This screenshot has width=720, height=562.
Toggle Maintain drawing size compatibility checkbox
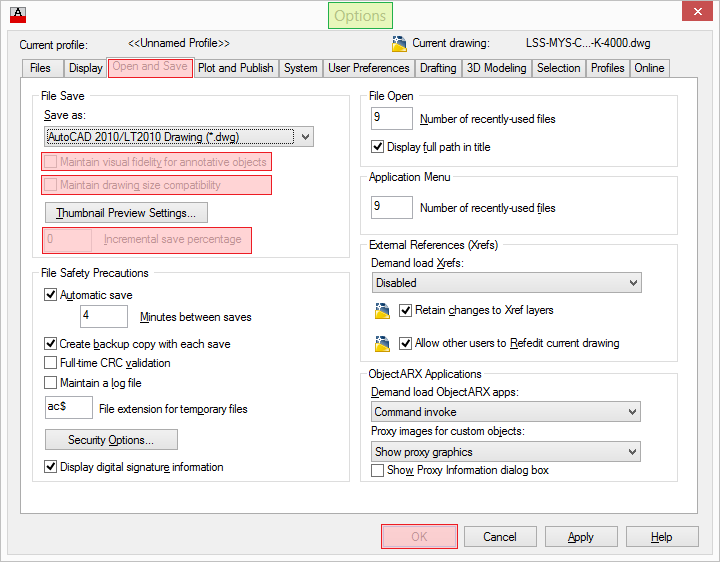click(x=50, y=185)
